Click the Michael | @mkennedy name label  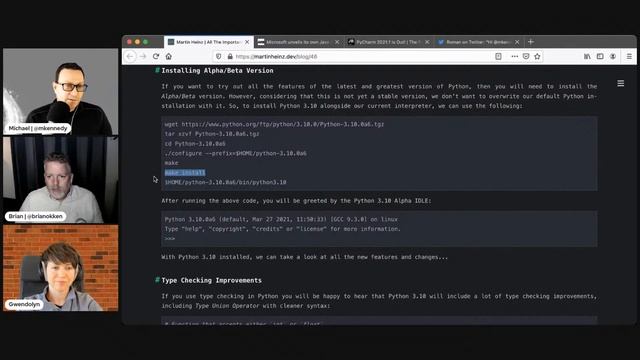38,128
